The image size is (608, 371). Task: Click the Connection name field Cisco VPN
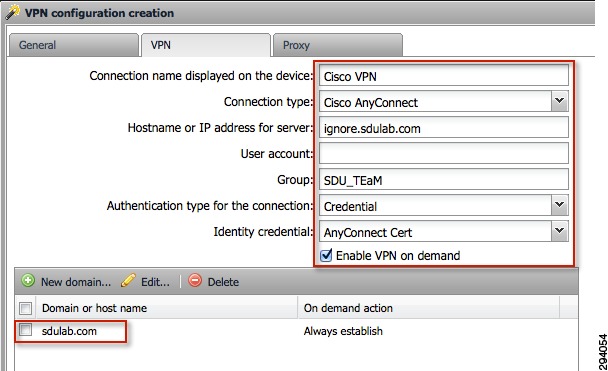click(444, 75)
